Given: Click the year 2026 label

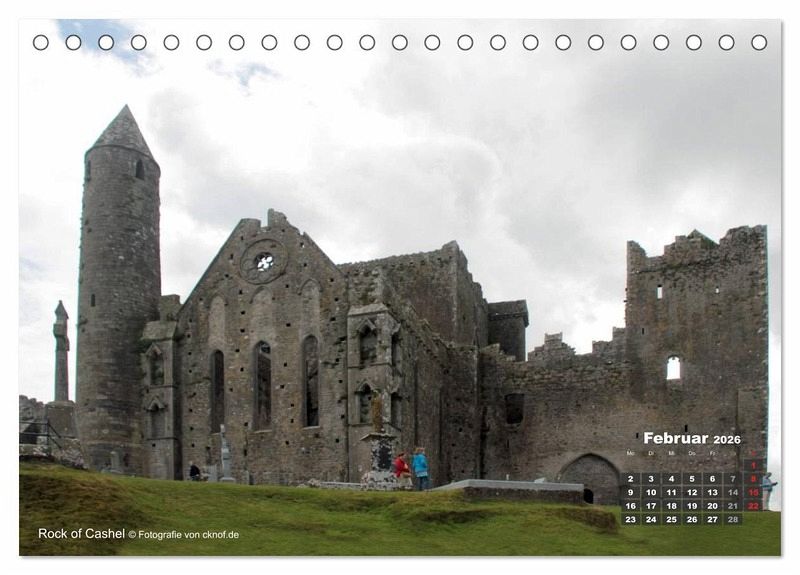Looking at the screenshot, I should [727, 440].
